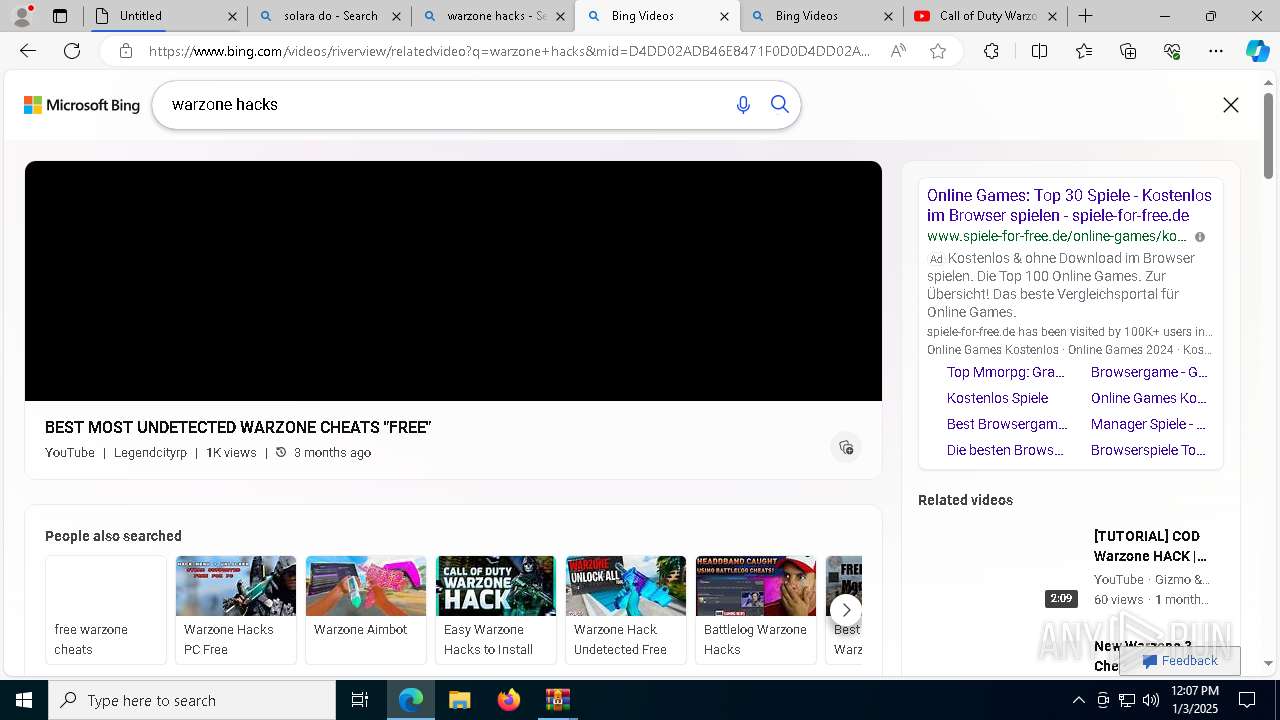Refresh the current page
The image size is (1280, 720).
(x=72, y=51)
